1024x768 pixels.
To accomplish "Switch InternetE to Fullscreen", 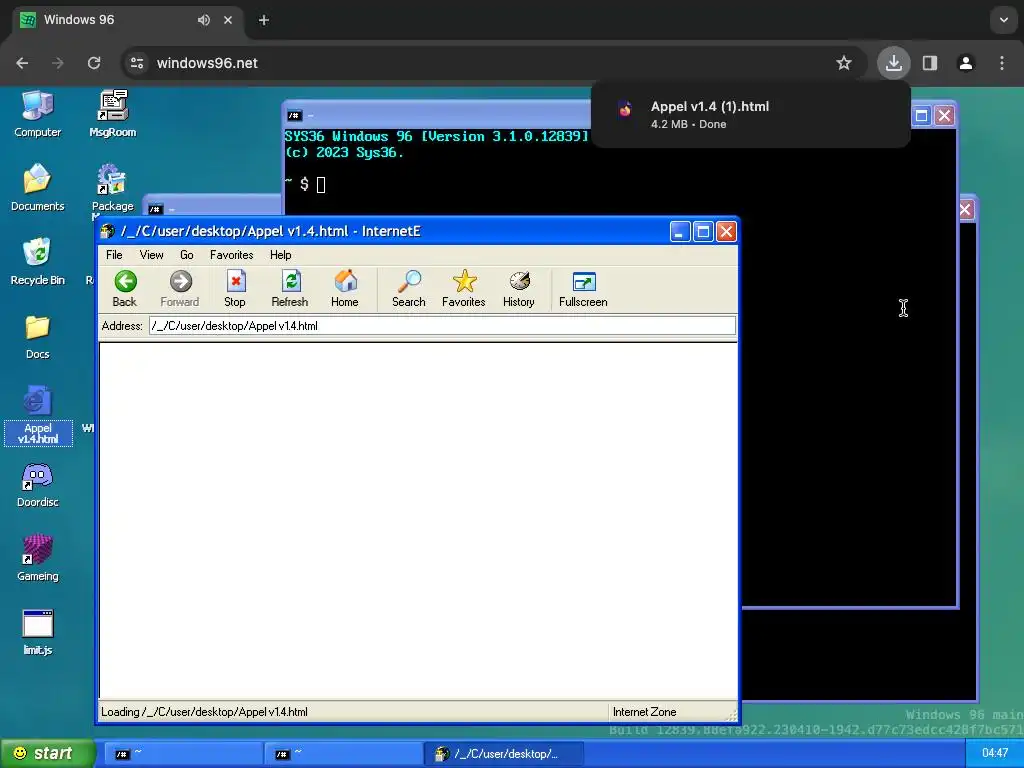I will click(583, 289).
